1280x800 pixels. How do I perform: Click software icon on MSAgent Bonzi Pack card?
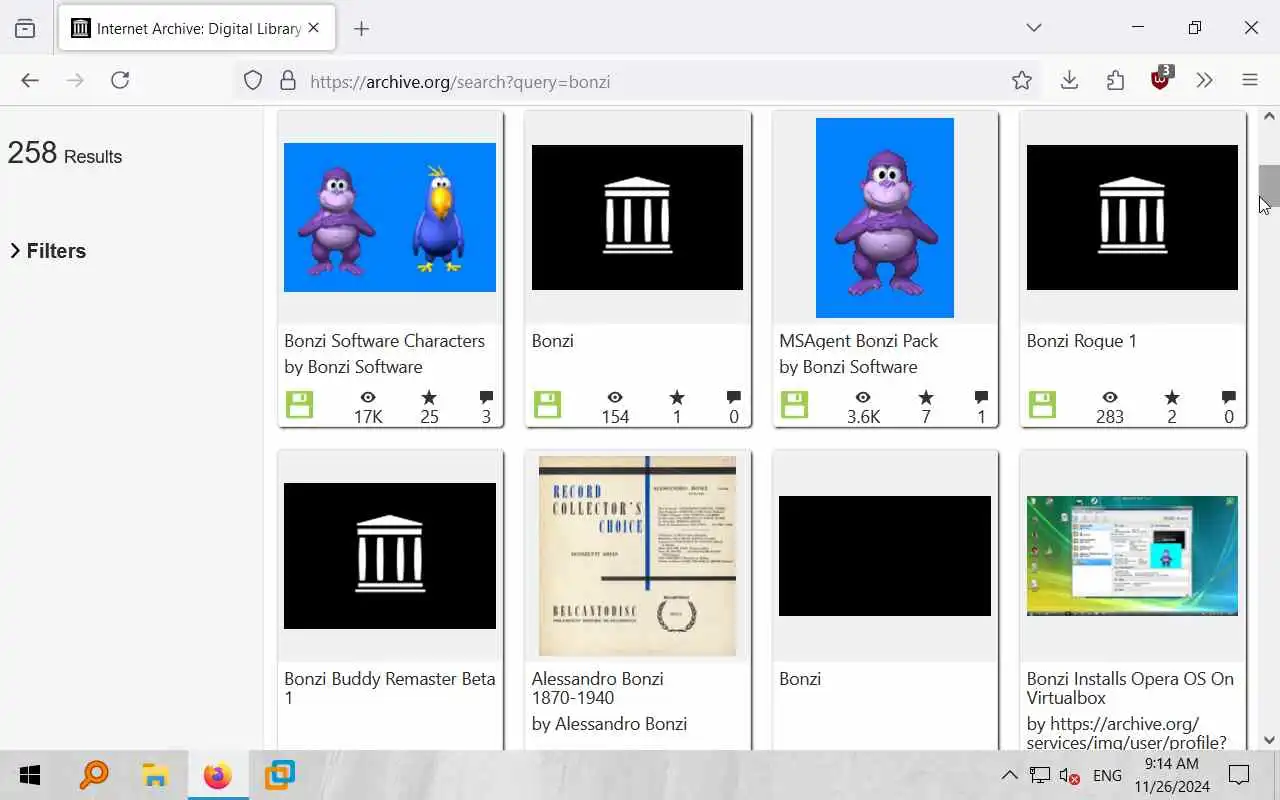click(x=794, y=405)
